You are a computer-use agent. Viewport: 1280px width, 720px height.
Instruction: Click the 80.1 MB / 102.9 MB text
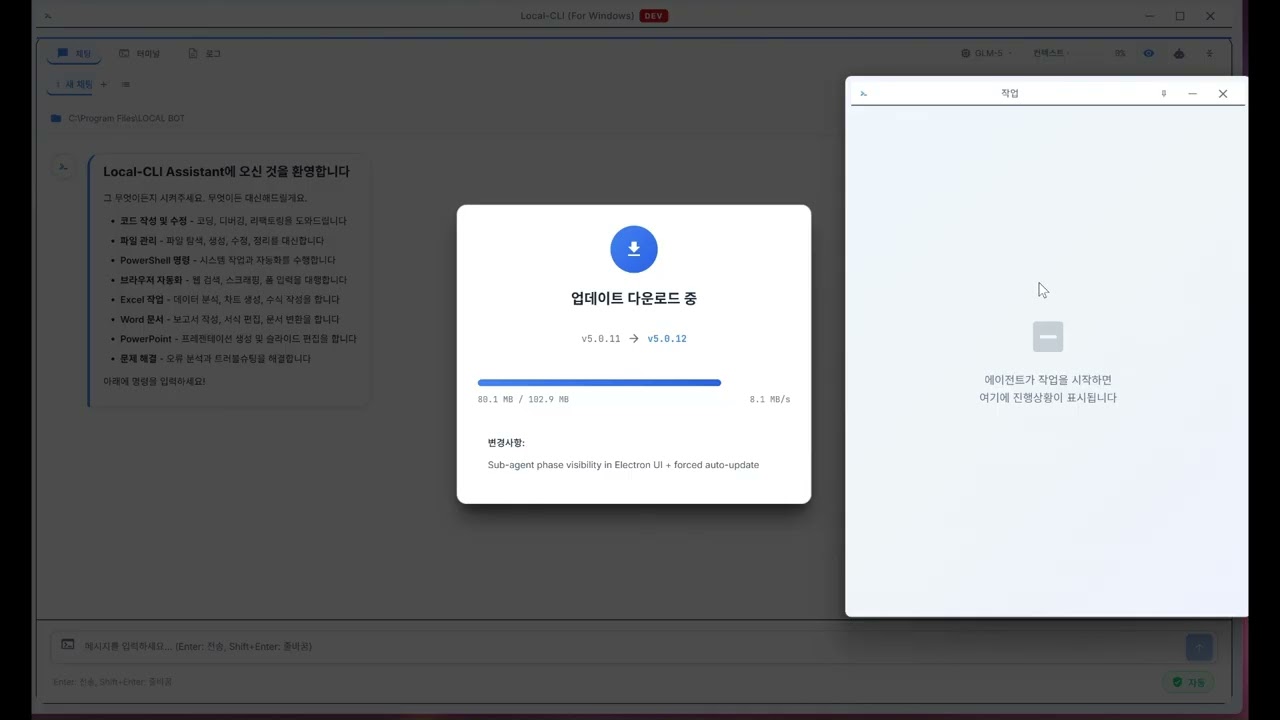click(523, 400)
